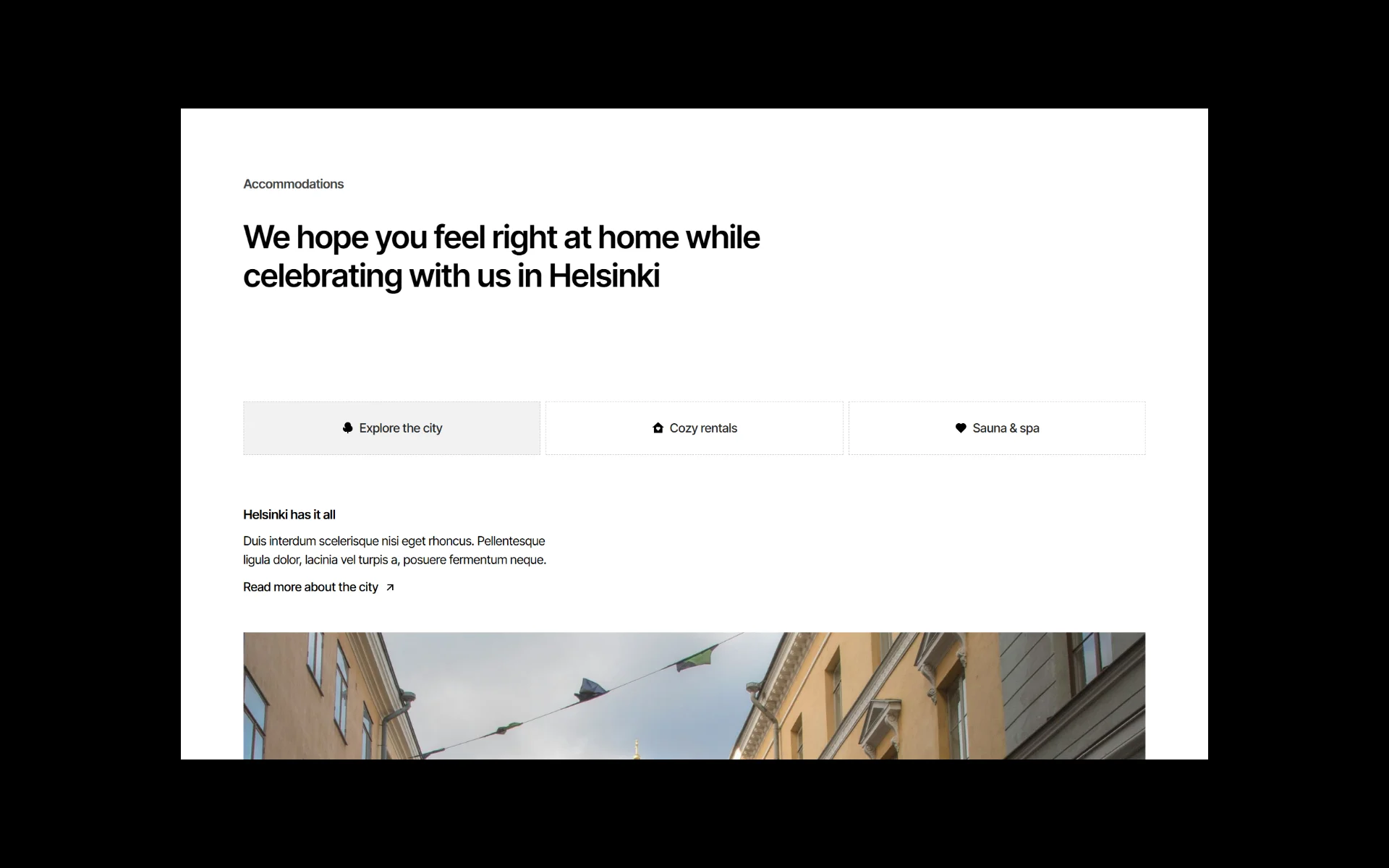Select the Explore the city tab
The width and height of the screenshot is (1389, 868).
point(391,428)
